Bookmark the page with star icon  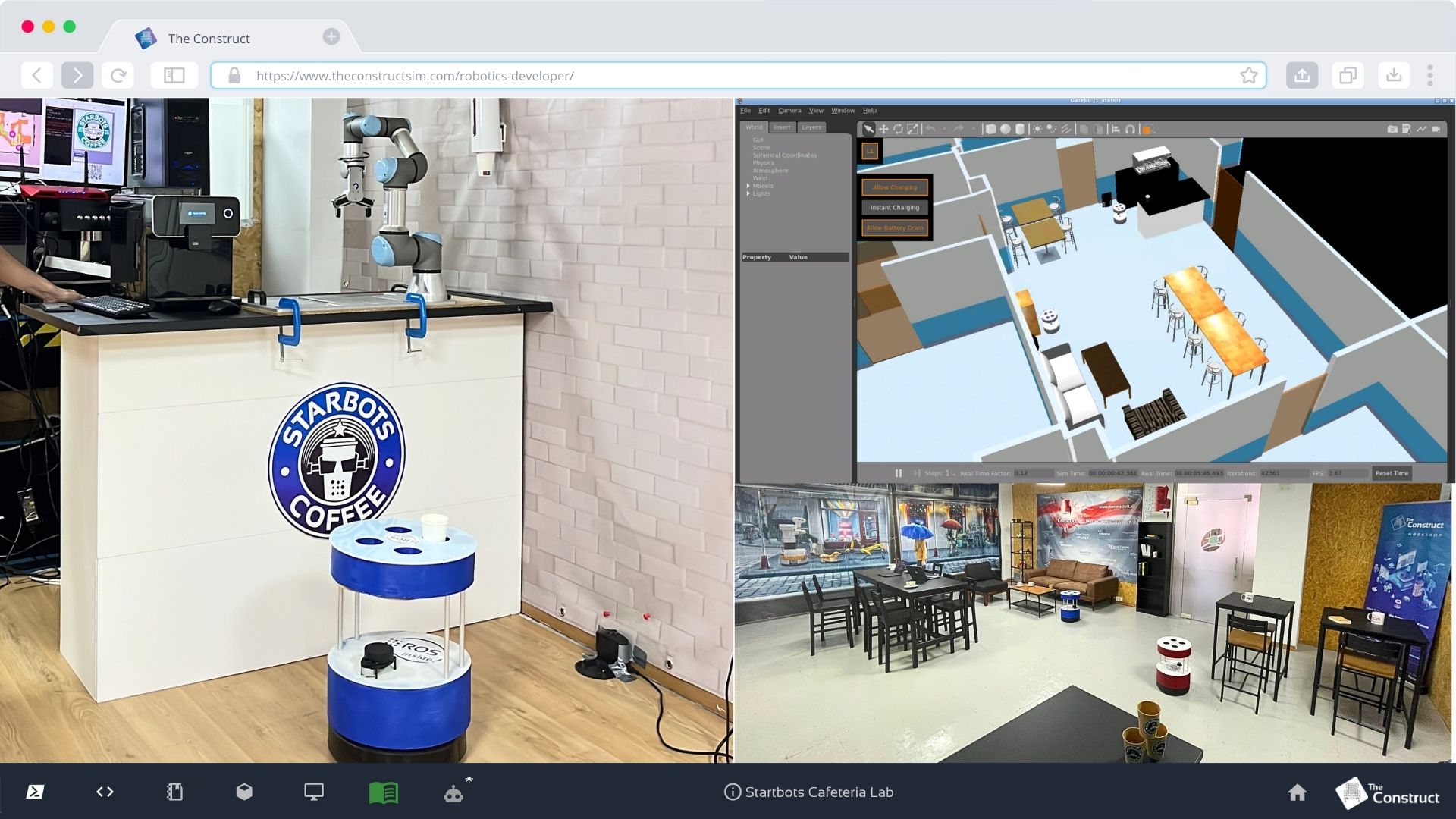pos(1248,75)
